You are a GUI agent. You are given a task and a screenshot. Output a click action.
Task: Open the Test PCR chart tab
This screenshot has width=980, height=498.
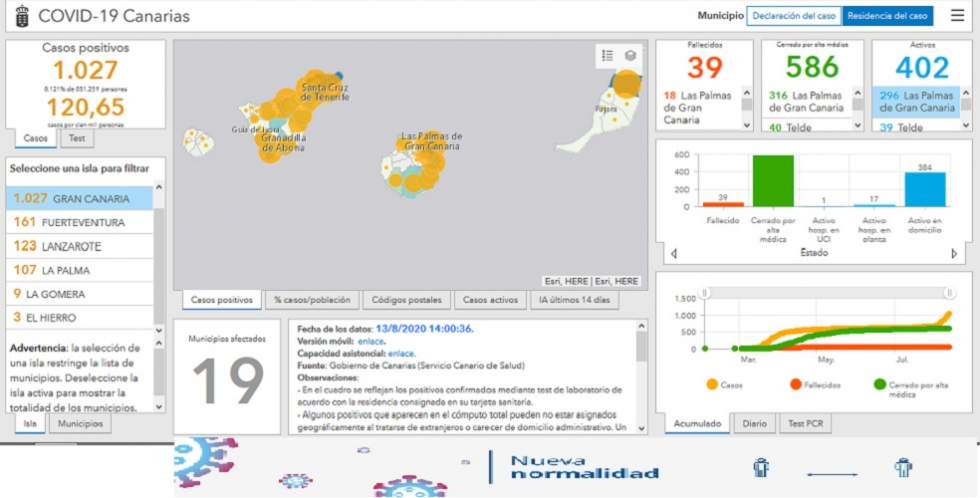coord(804,424)
